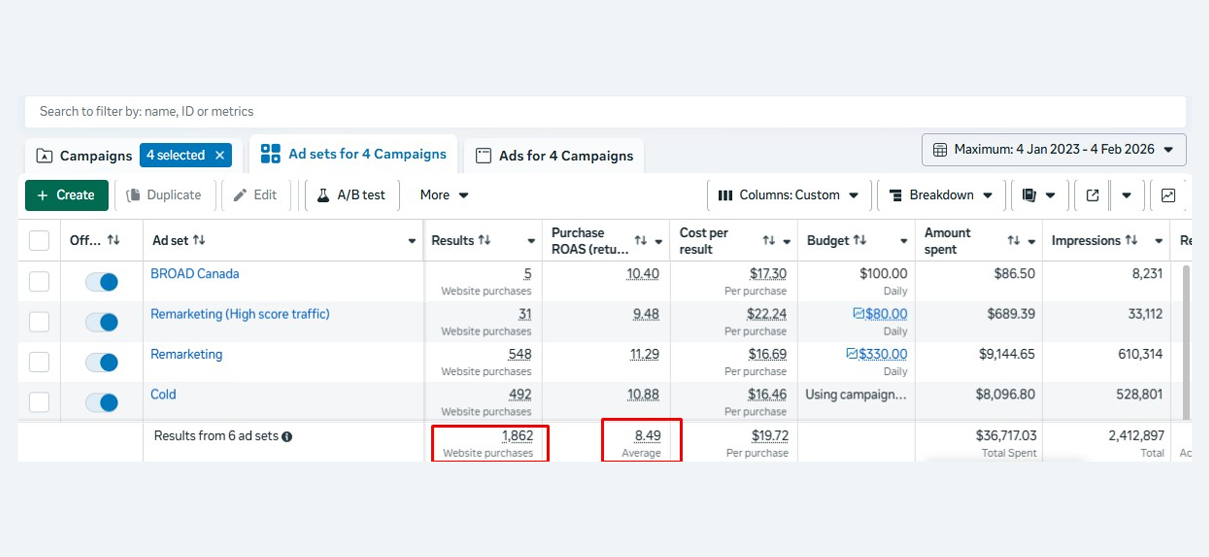
Task: Switch to Ads for 4 Campaigns tab
Action: click(555, 156)
